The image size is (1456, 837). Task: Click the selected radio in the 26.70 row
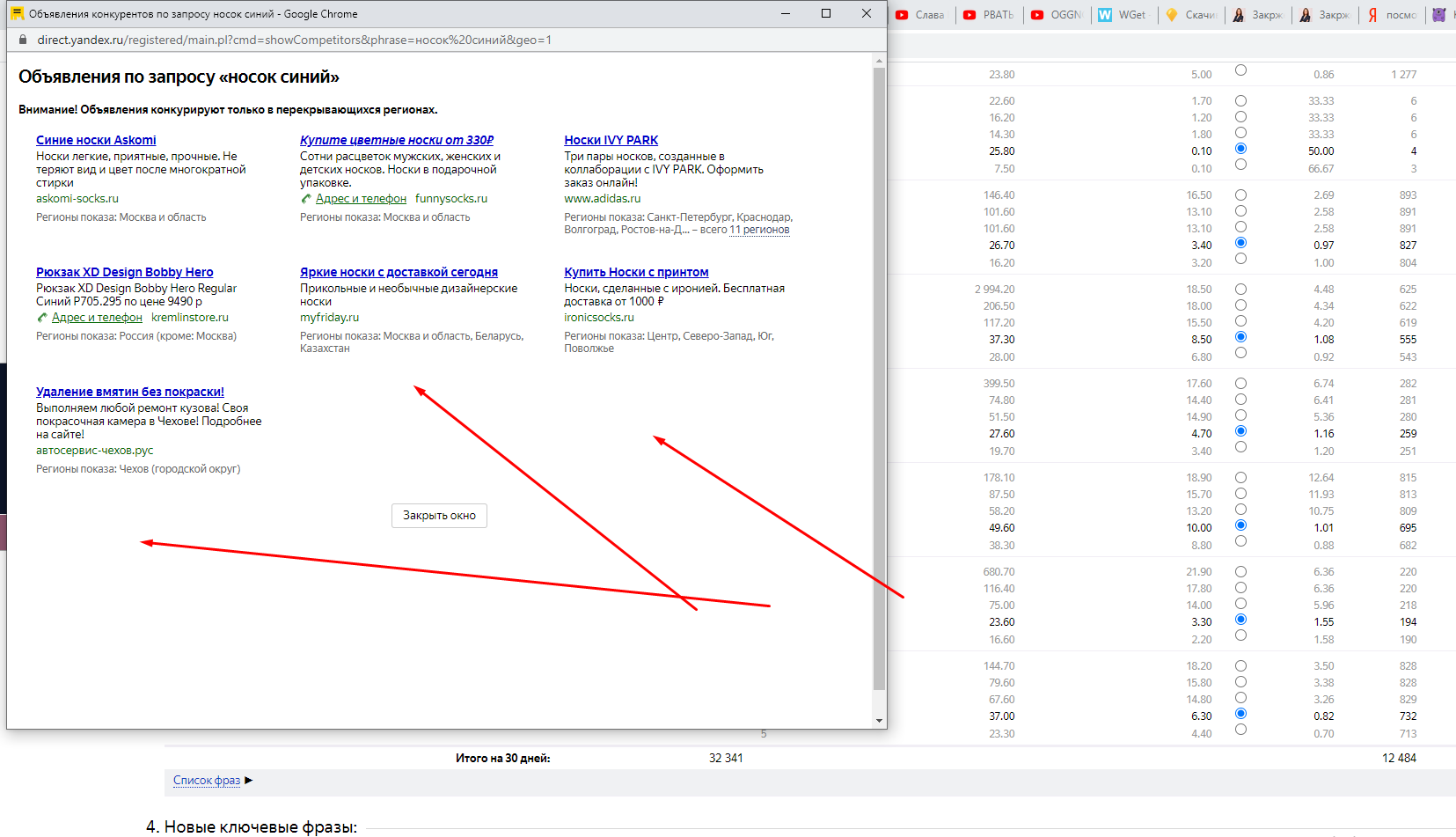[1240, 243]
